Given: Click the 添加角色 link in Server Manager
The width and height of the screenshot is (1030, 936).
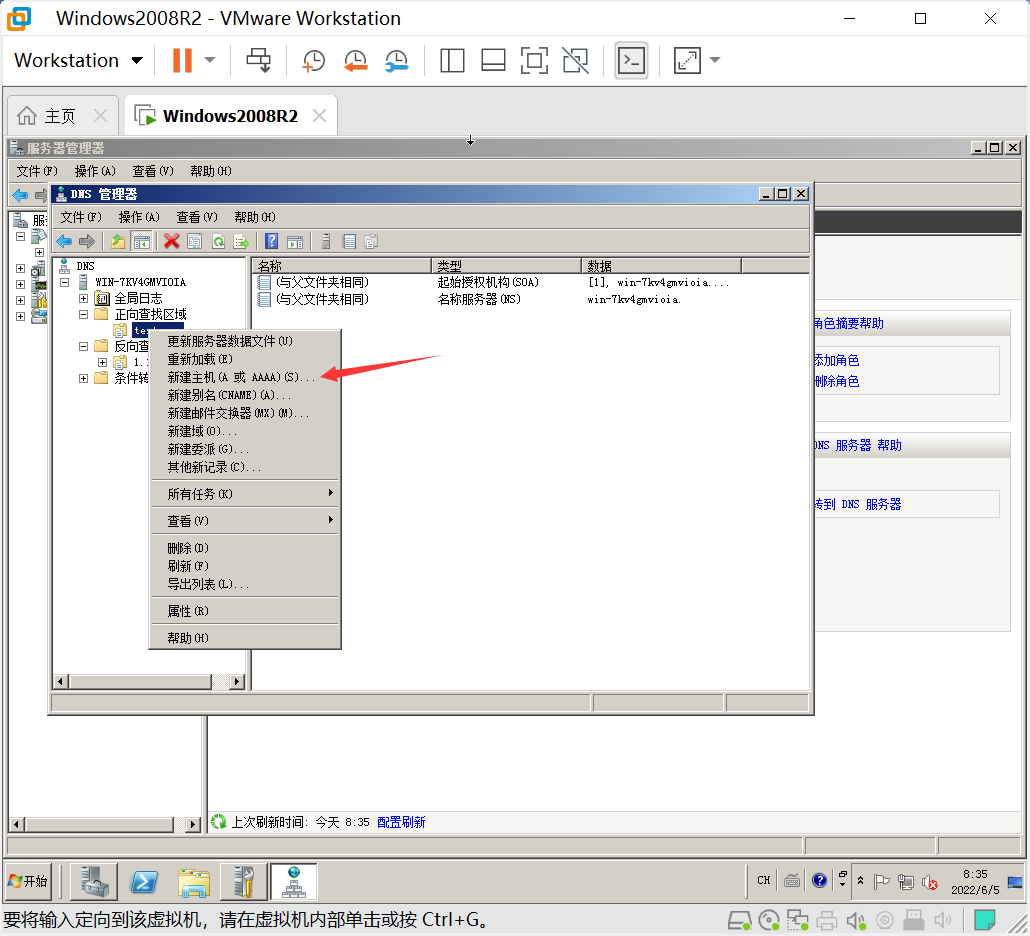Looking at the screenshot, I should pyautogui.click(x=837, y=360).
